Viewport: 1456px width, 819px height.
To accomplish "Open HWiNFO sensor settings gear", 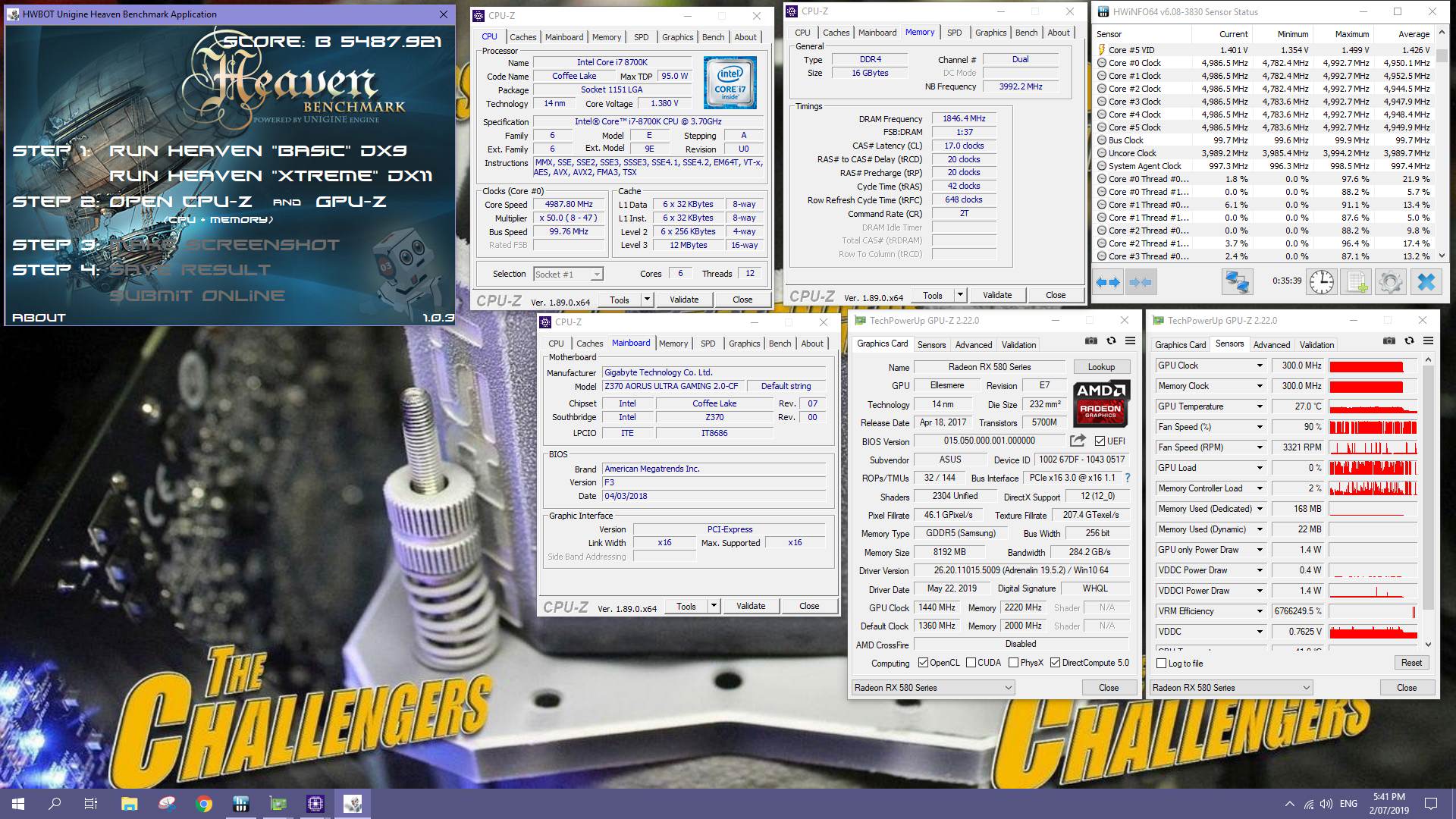I will (1391, 282).
